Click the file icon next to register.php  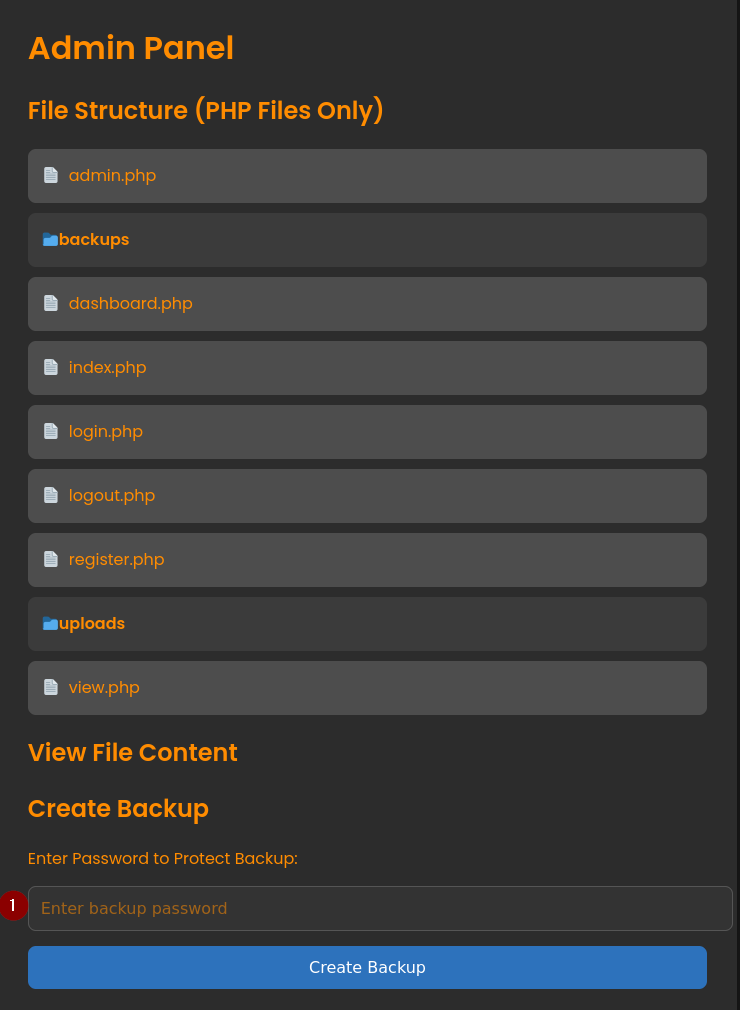(51, 560)
